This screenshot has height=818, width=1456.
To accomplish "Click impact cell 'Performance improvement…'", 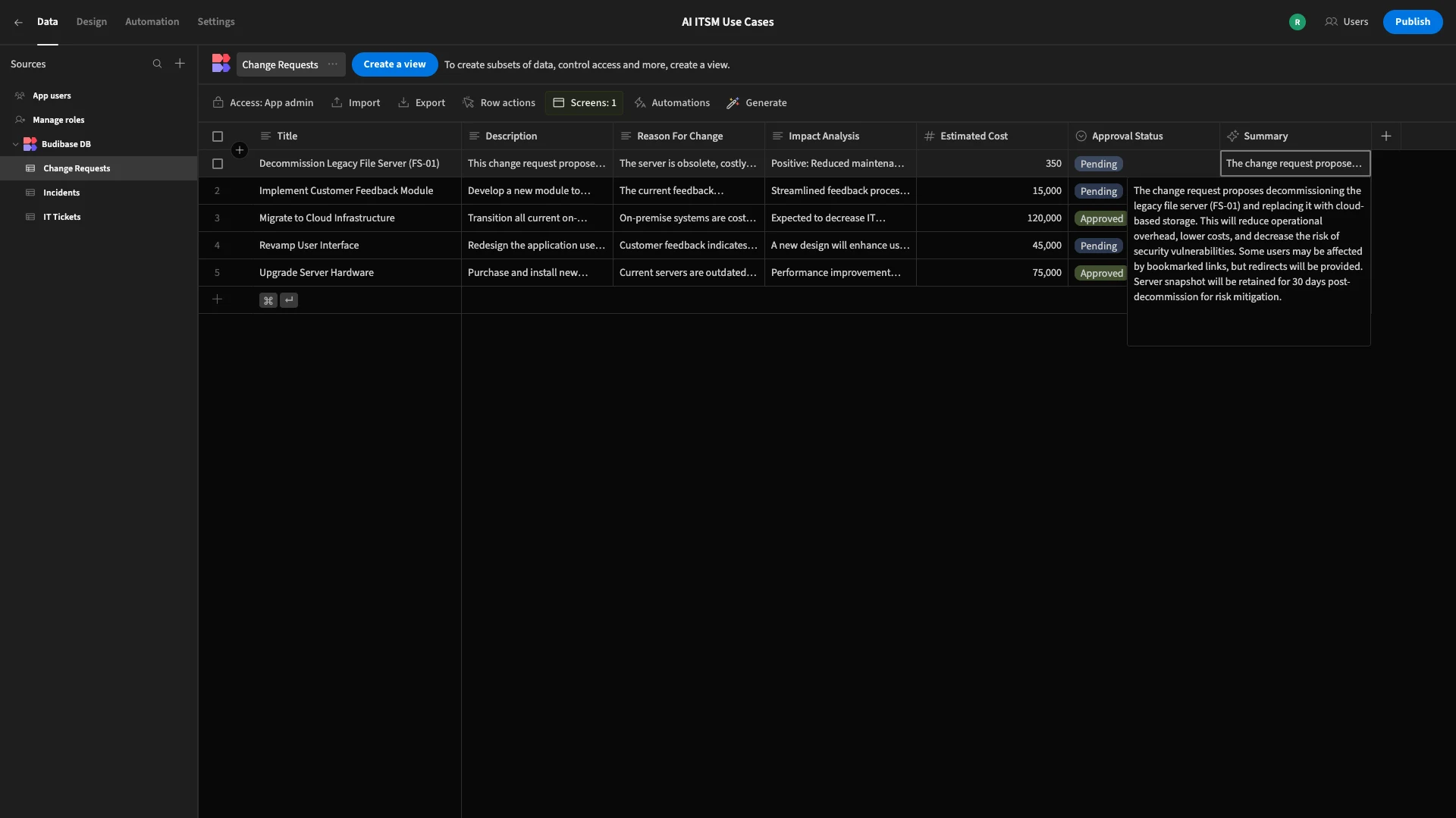I will click(x=840, y=273).
